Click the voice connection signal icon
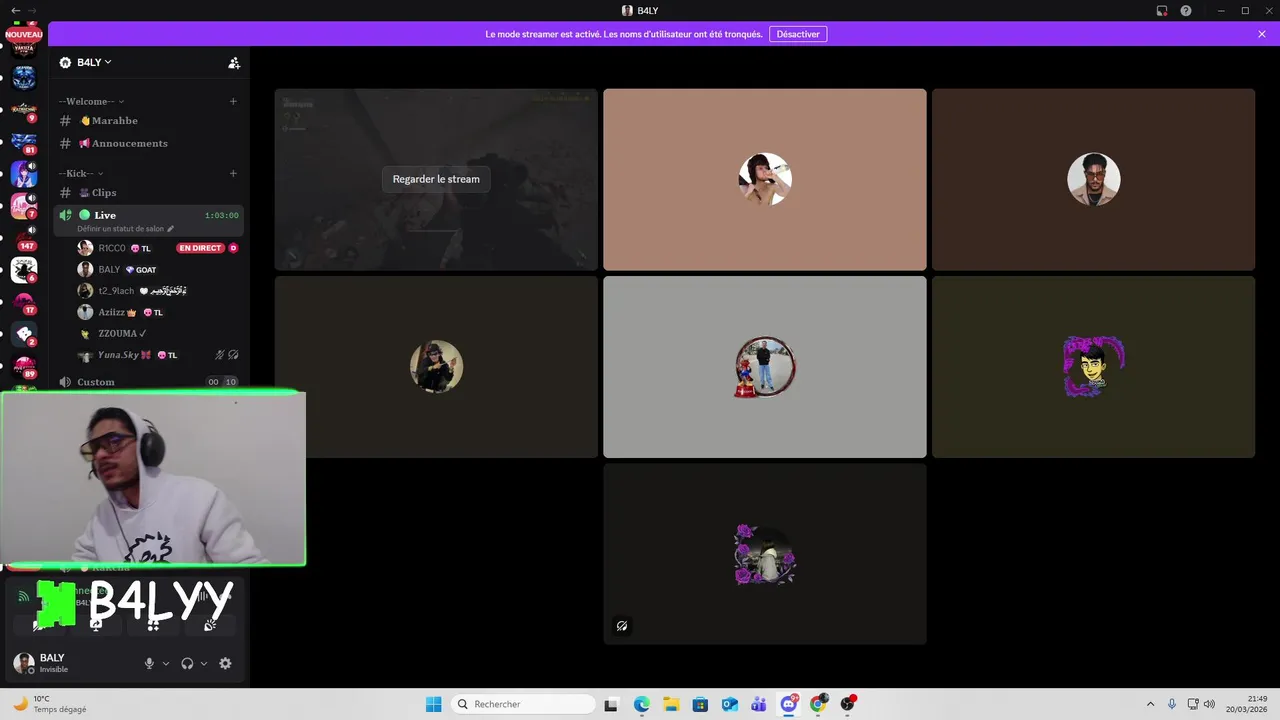This screenshot has width=1280, height=720. [24, 596]
